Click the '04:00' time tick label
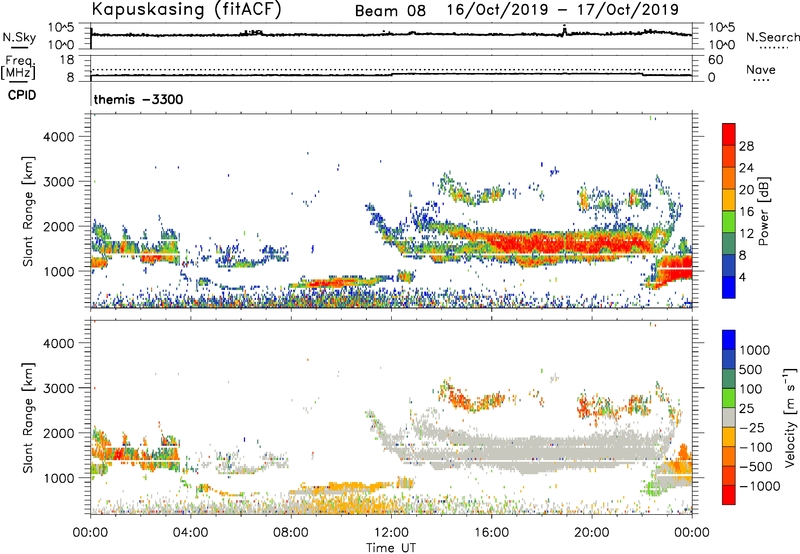The image size is (800, 554). coord(191,533)
